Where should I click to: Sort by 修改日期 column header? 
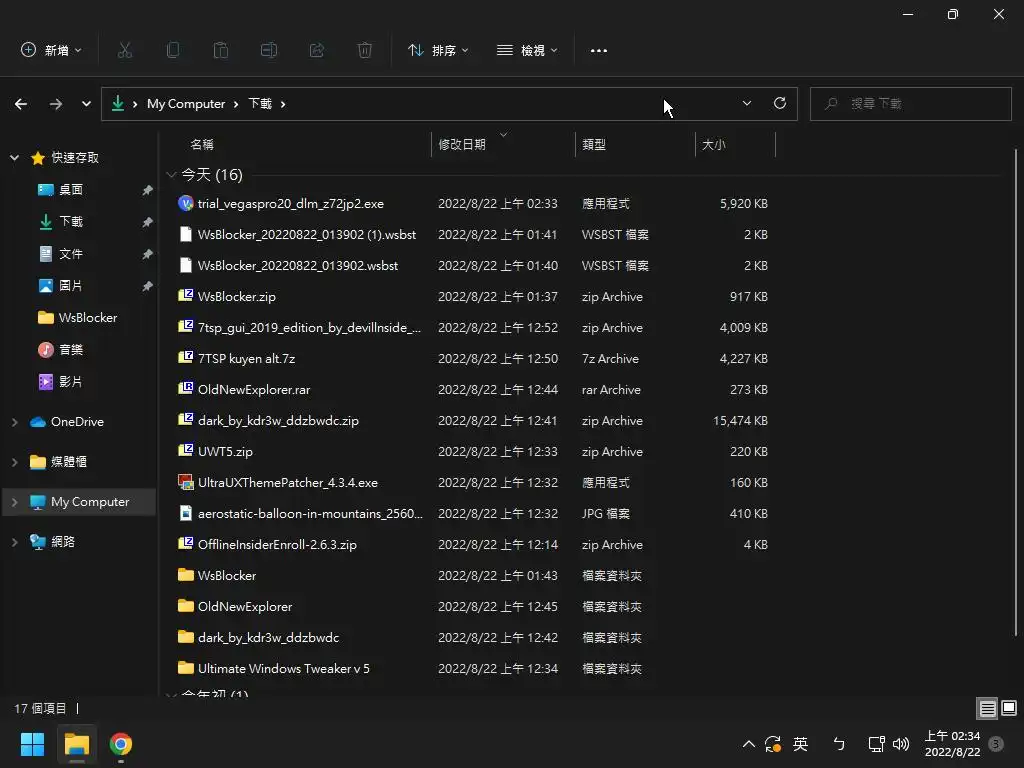[x=462, y=144]
